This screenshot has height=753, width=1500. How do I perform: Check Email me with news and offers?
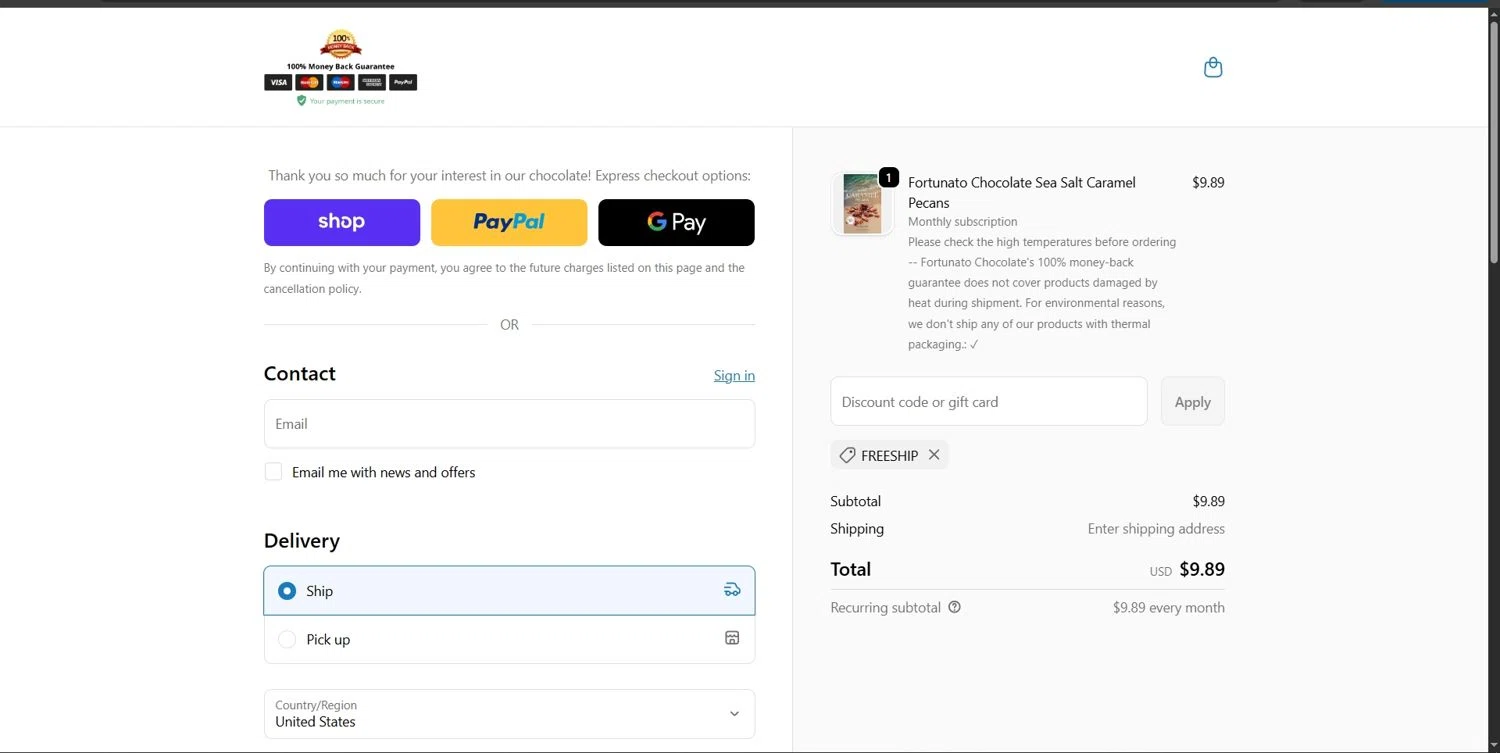pos(273,472)
